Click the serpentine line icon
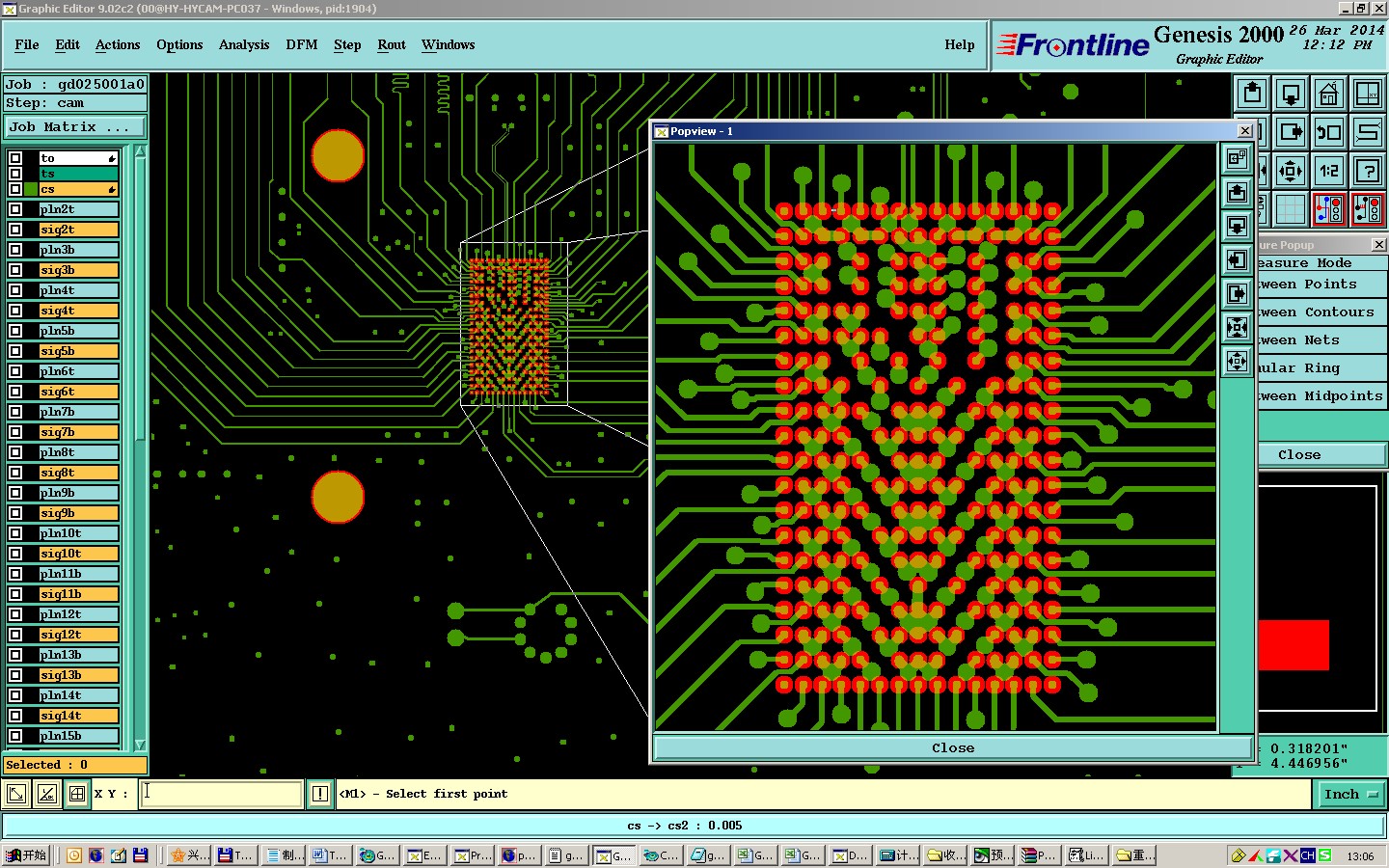The width and height of the screenshot is (1389, 868). [1368, 132]
